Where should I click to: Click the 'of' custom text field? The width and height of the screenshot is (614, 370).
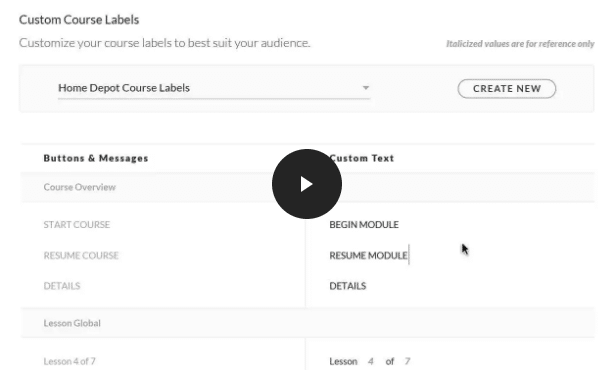tap(389, 361)
